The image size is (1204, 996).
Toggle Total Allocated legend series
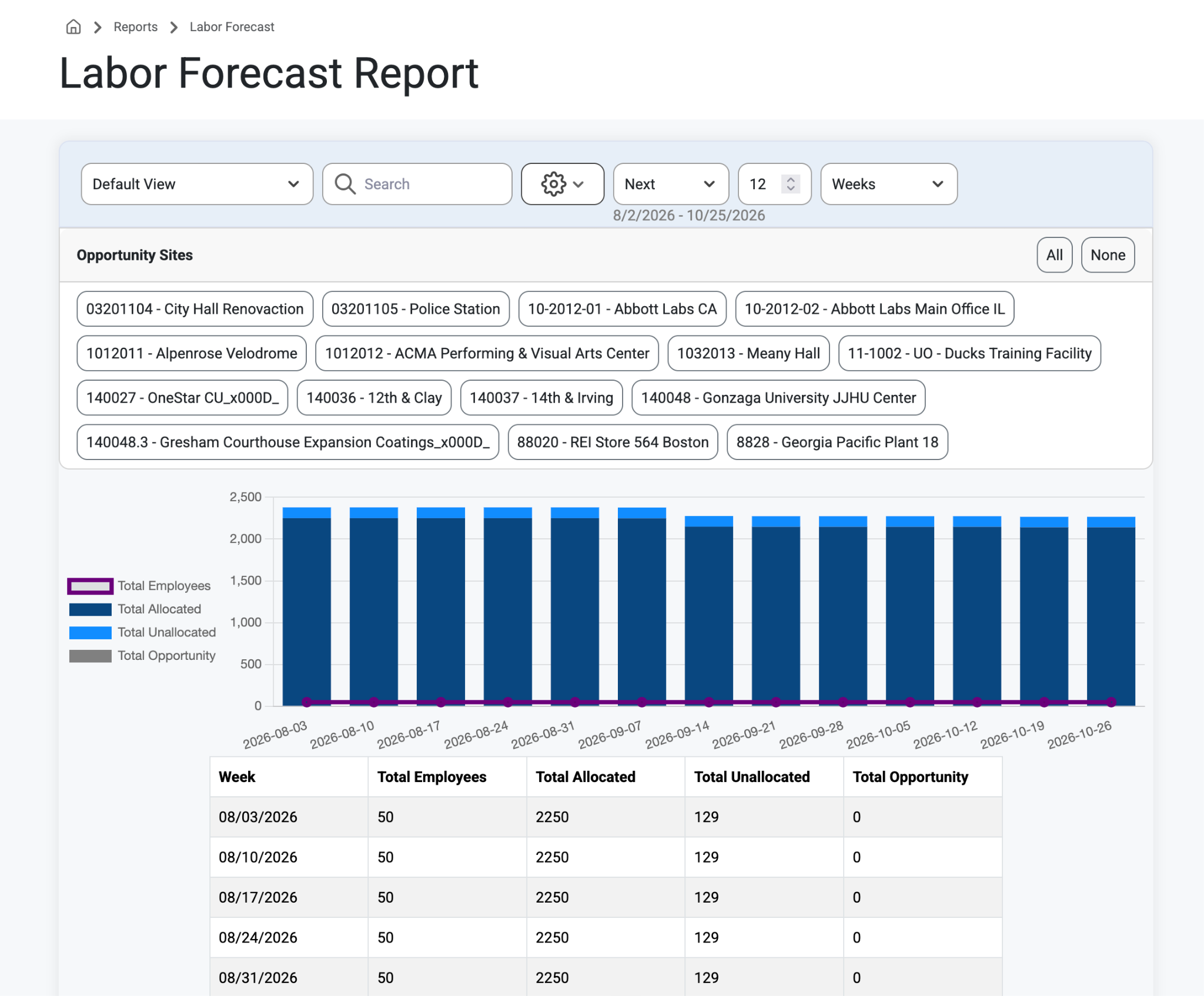coord(135,609)
